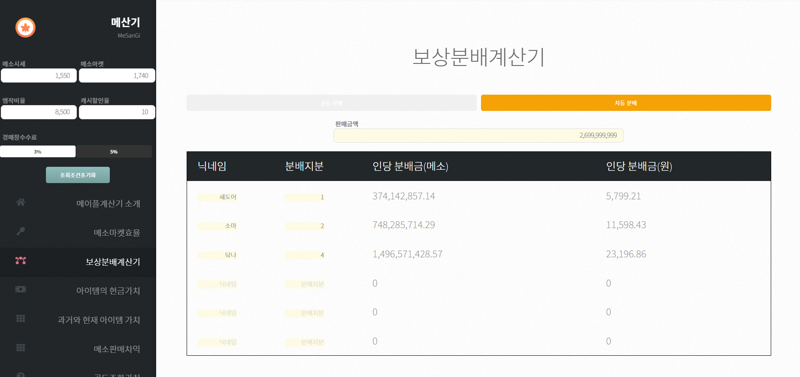Image resolution: width=800 pixels, height=377 pixels.
Task: Click the 조회조건초기화 reset button
Action: [78, 175]
